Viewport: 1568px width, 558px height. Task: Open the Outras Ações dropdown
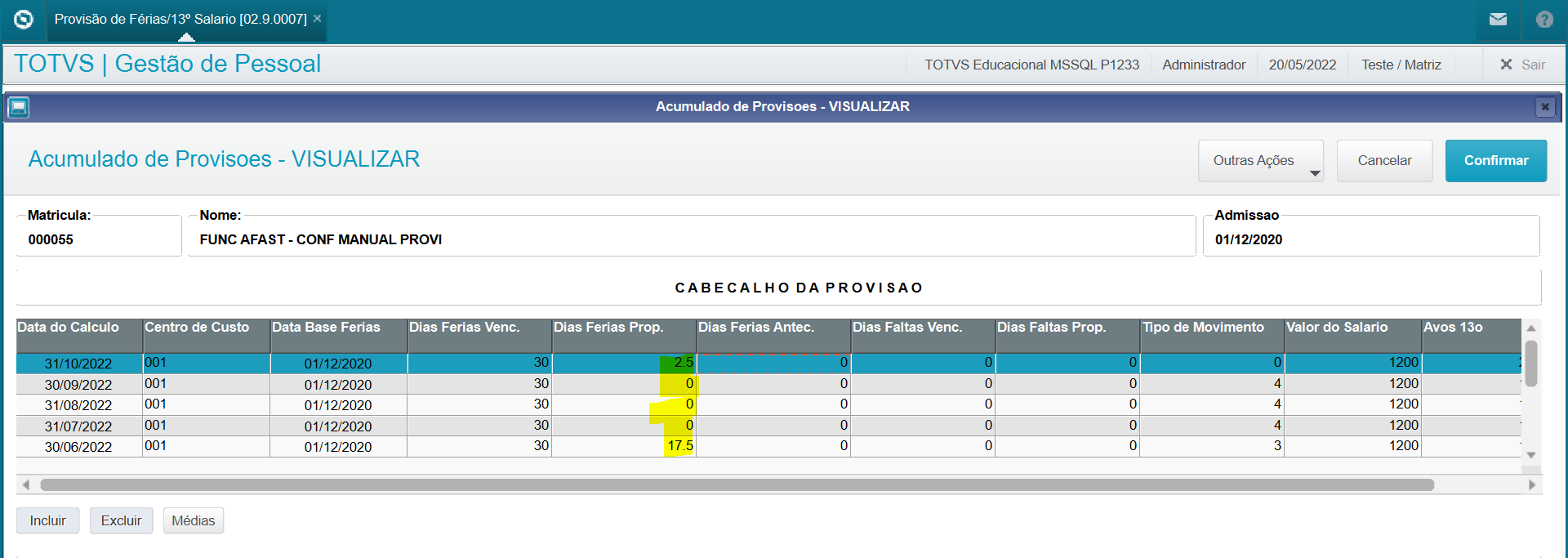1261,161
